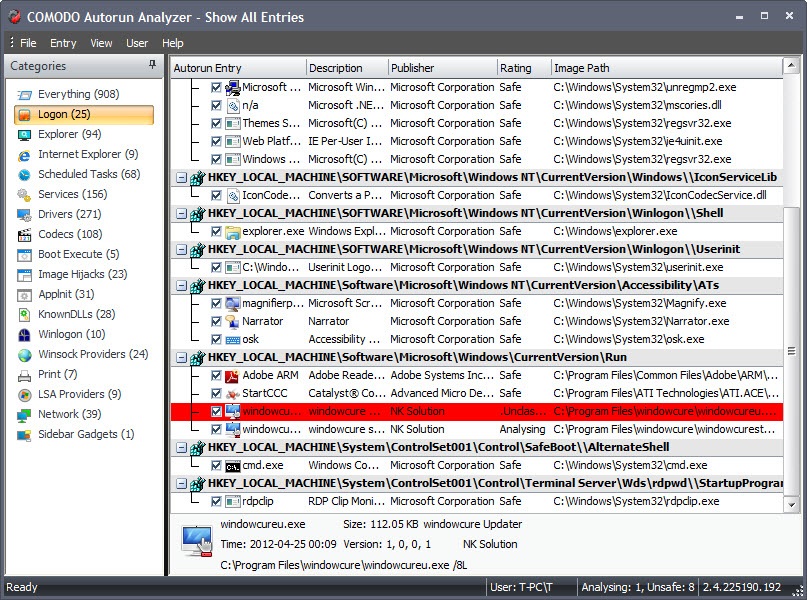Collapse the CurrentVersion\Run registry key

(181, 358)
